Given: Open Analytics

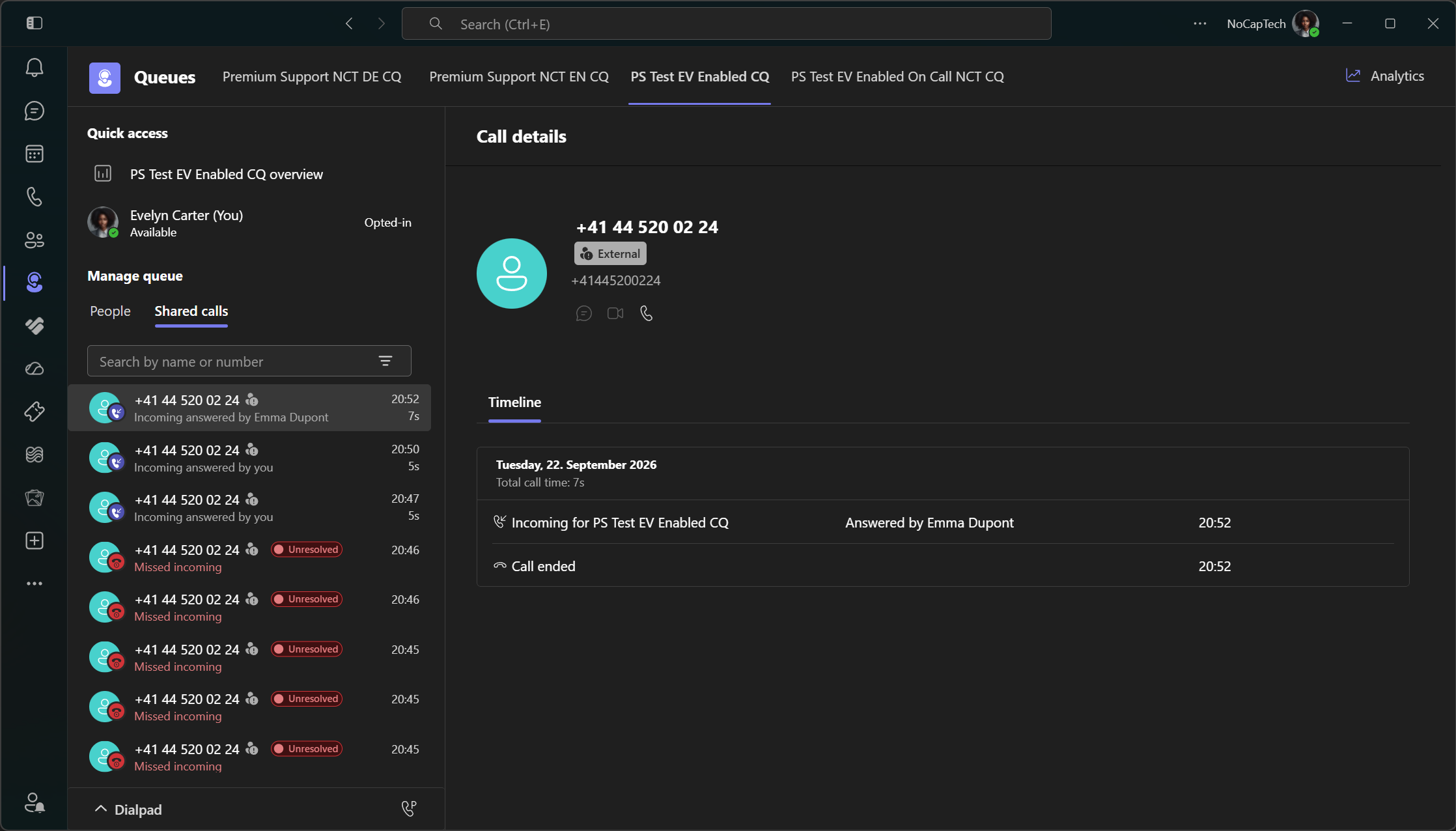Looking at the screenshot, I should pos(1385,76).
